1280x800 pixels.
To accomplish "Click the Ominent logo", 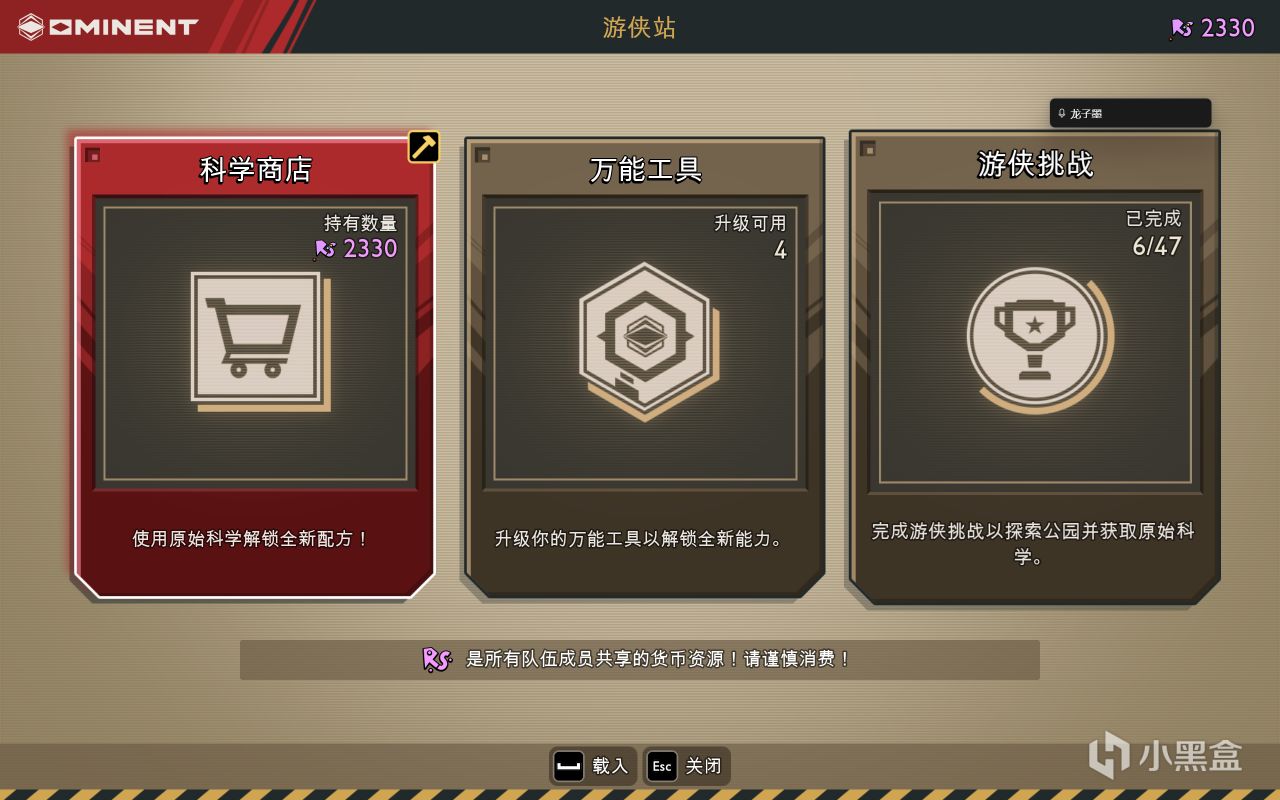I will point(109,27).
